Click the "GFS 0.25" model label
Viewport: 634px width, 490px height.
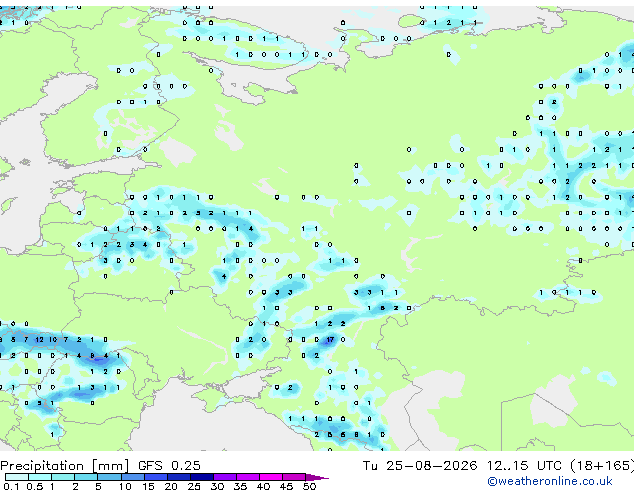169,466
